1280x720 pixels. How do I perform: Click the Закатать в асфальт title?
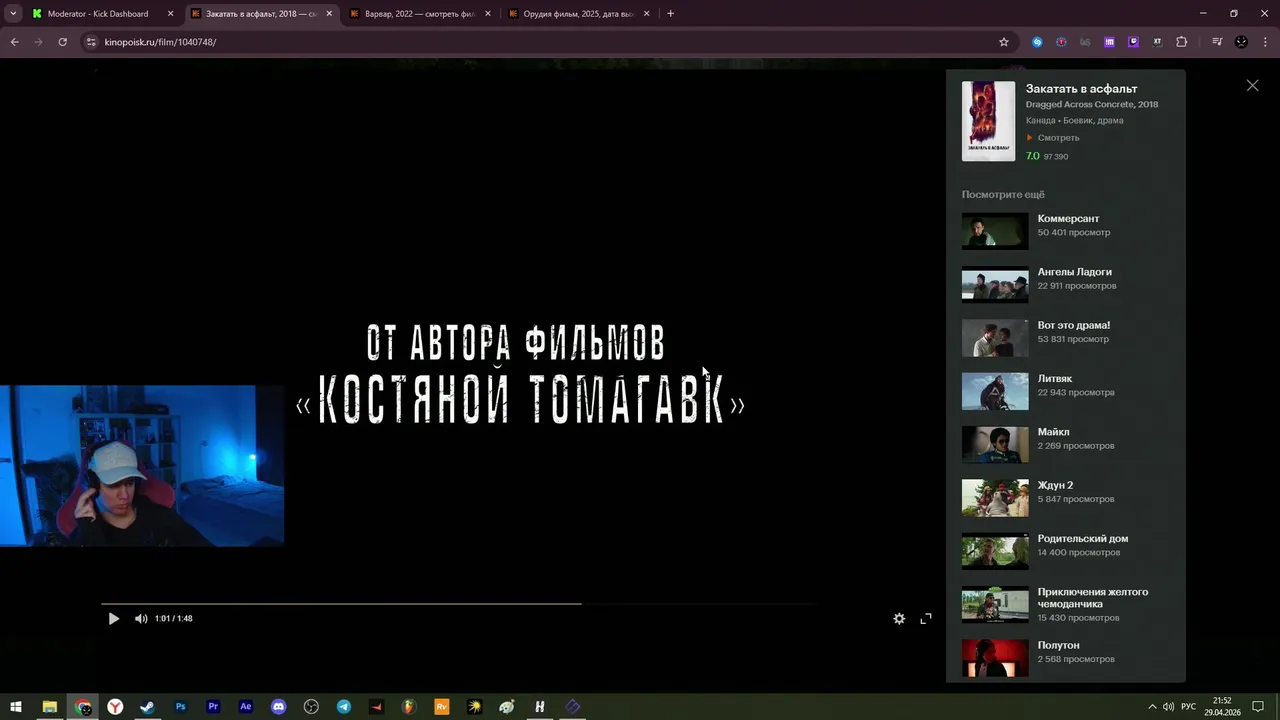[1081, 89]
